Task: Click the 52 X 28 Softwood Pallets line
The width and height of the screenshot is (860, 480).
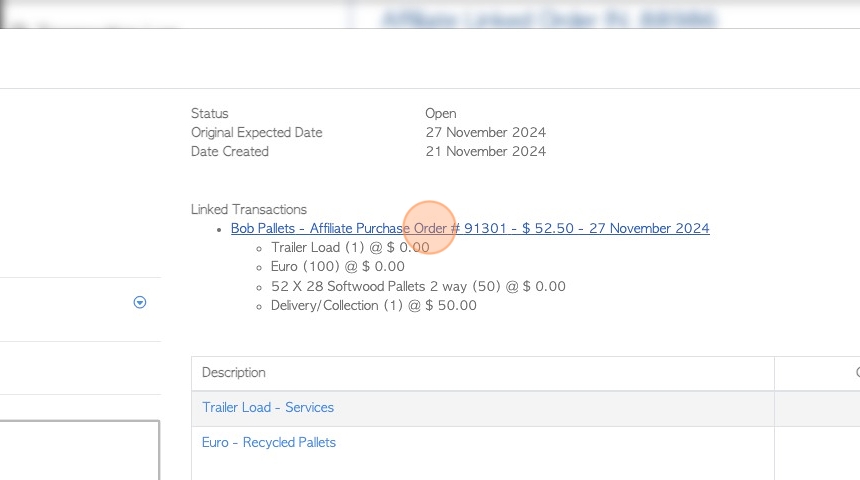Action: pyautogui.click(x=418, y=286)
